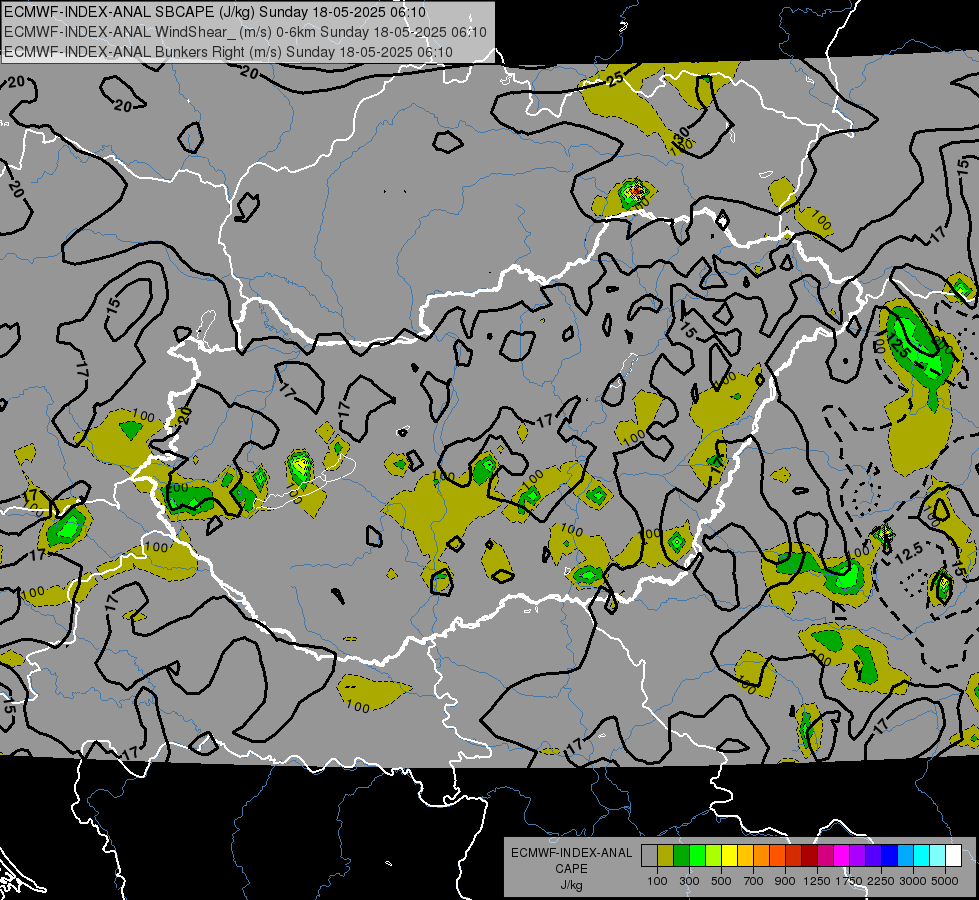Click the legend value 3000
The width and height of the screenshot is (979, 900).
(x=913, y=881)
